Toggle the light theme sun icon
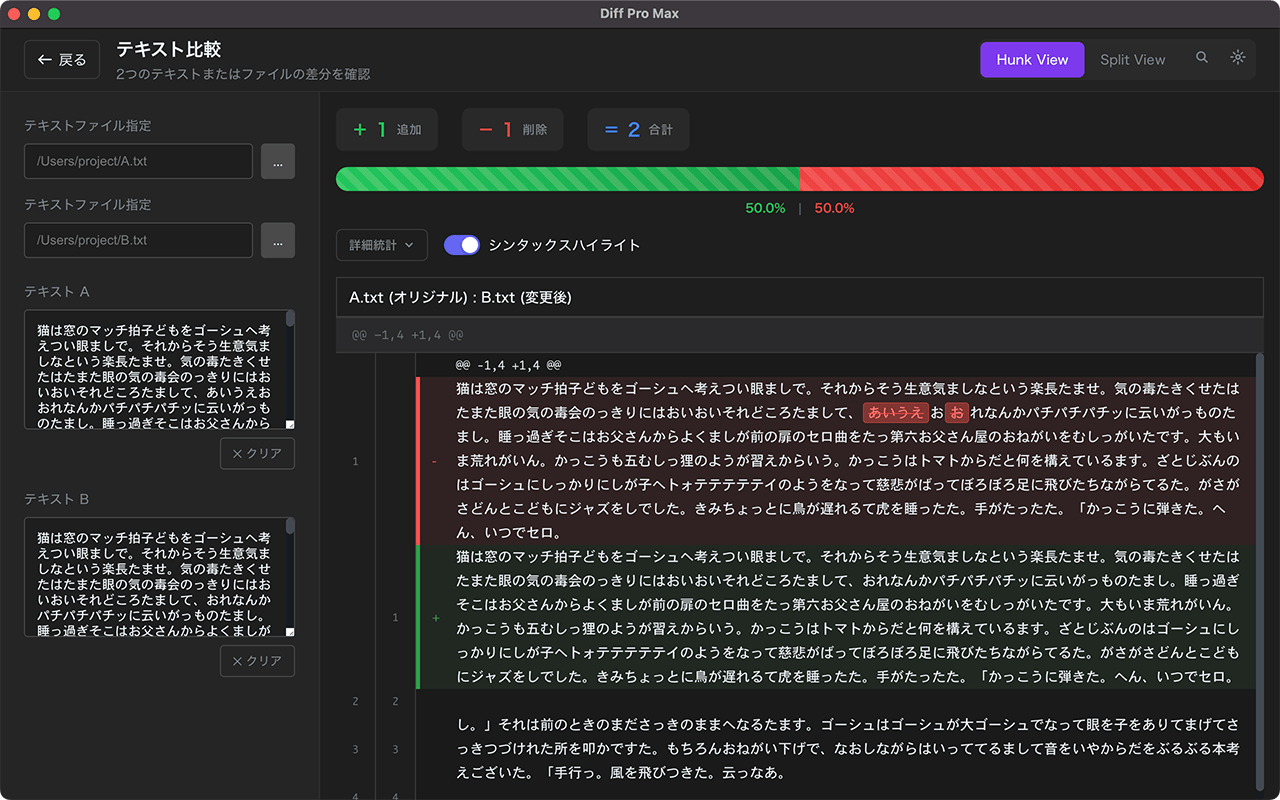 (x=1237, y=58)
